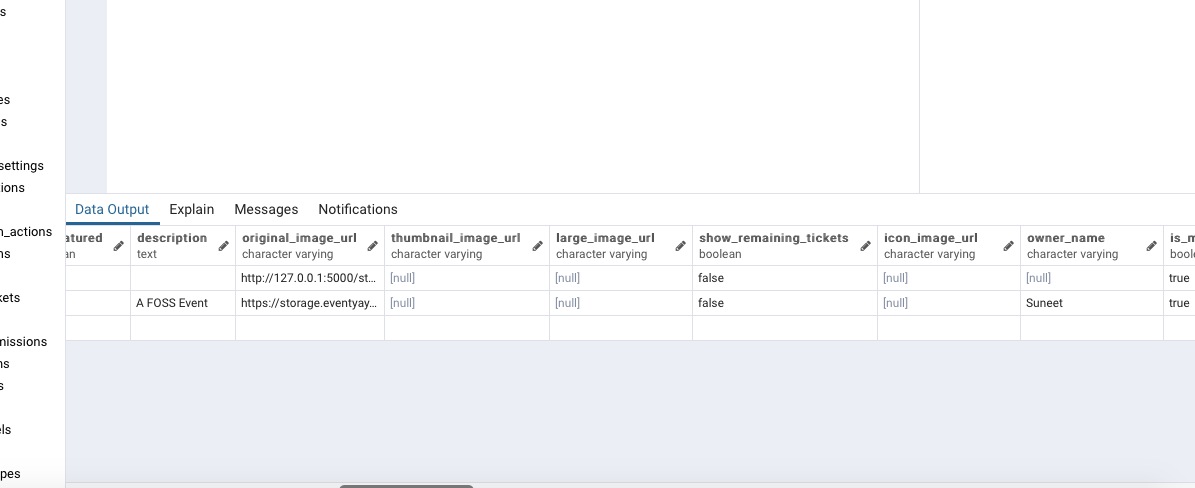Select the large_image_url column header

621,246
